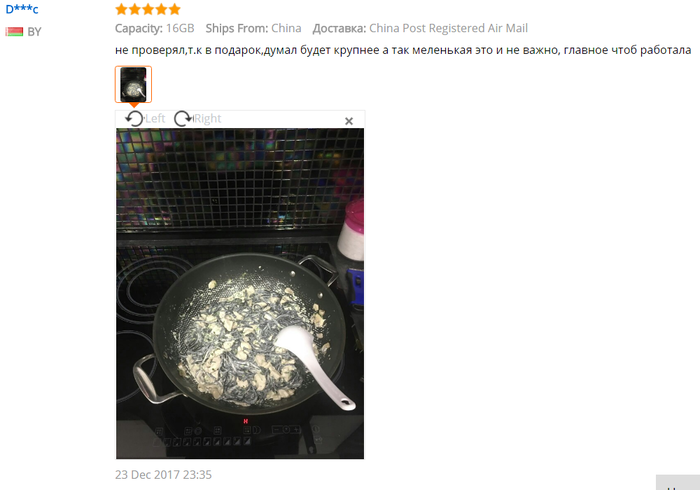Image resolution: width=700 pixels, height=490 pixels.
Task: Click the Capacity 16GB attribute
Action: click(154, 28)
